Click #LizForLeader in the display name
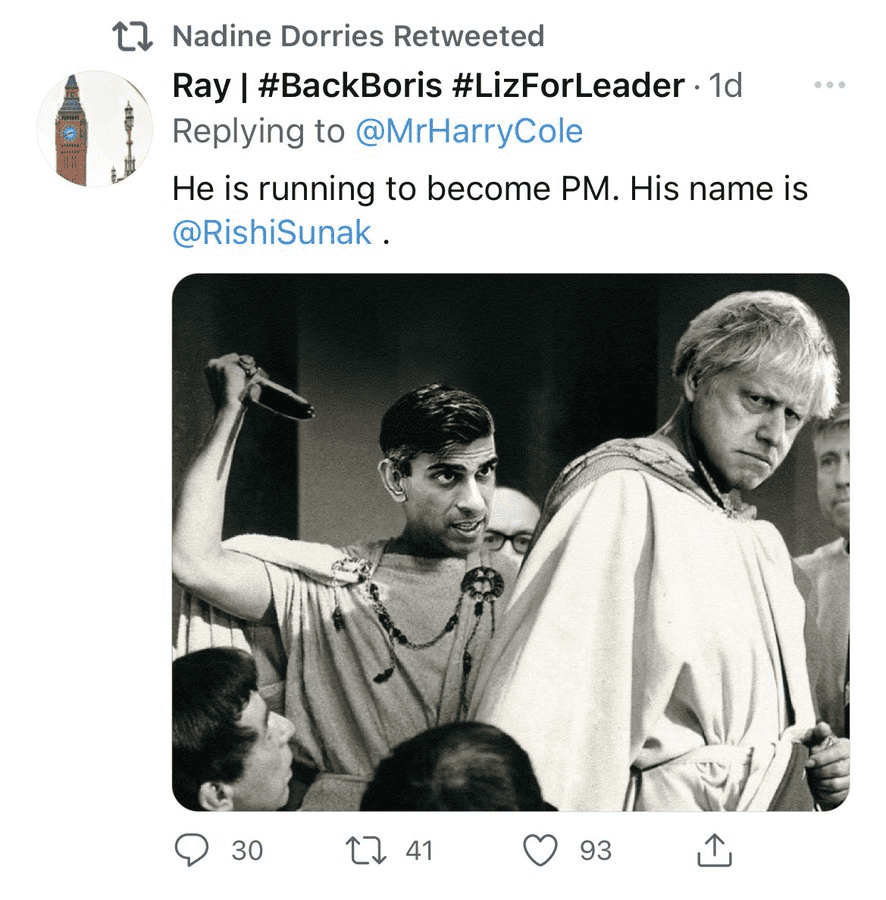 pyautogui.click(x=568, y=86)
